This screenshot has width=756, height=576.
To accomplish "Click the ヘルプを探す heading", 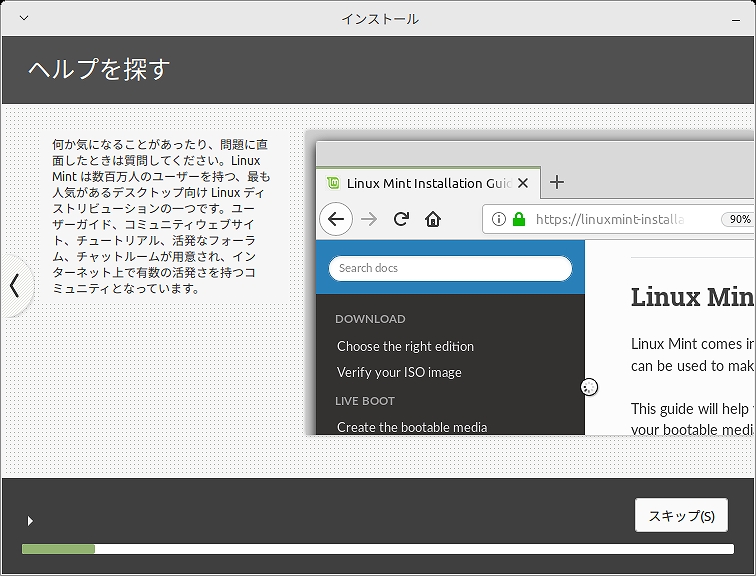I will [x=99, y=69].
